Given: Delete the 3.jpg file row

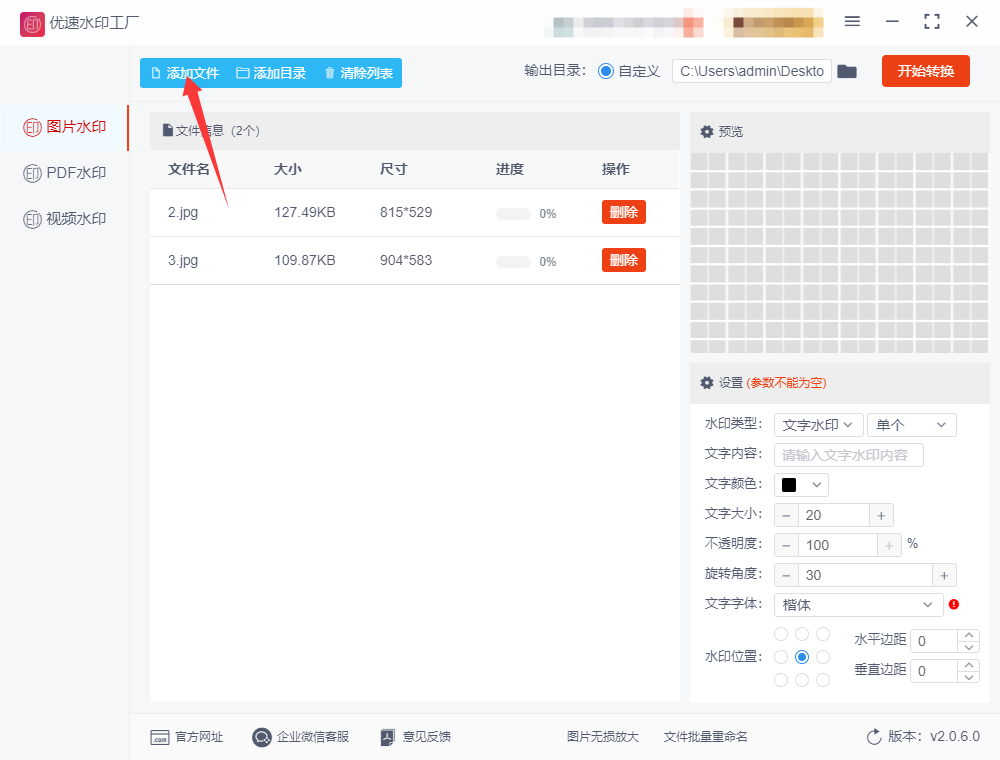Looking at the screenshot, I should pyautogui.click(x=624, y=260).
